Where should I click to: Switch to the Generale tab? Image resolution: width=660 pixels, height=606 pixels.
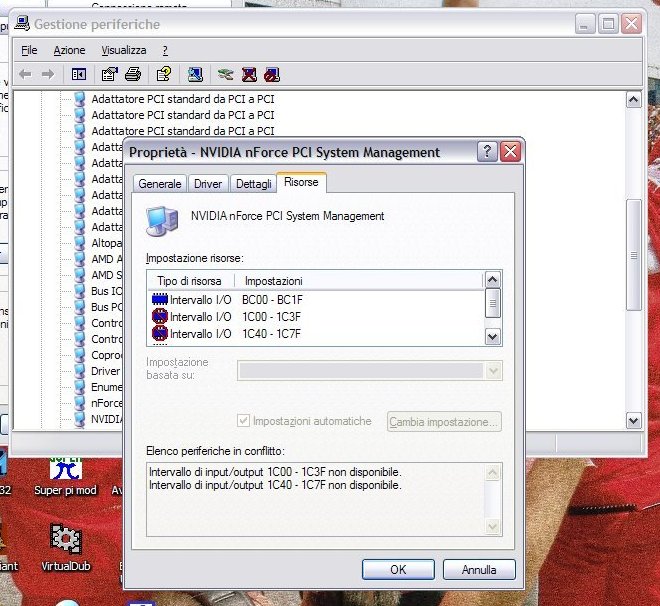click(160, 184)
